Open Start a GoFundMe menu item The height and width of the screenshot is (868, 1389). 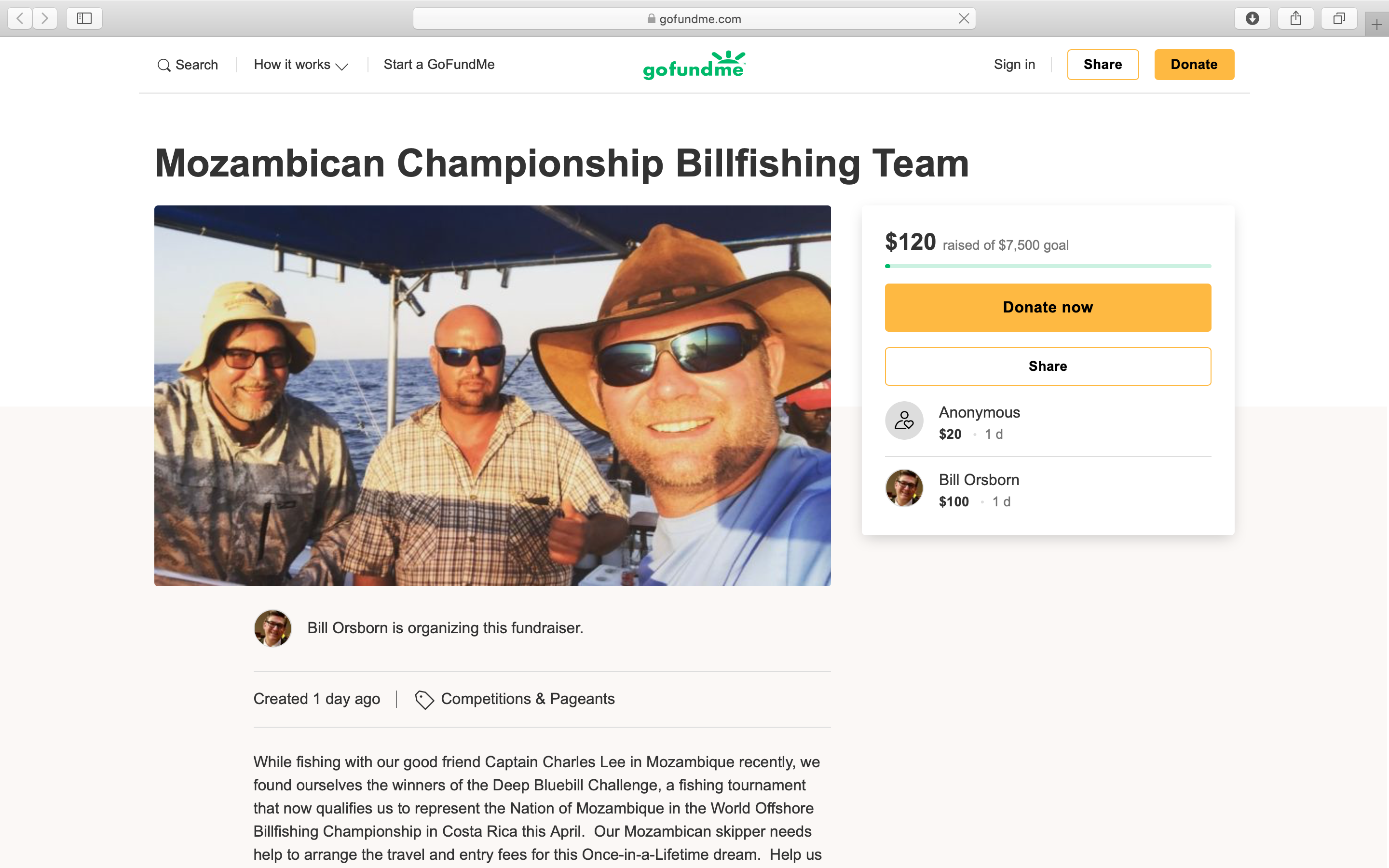438,64
